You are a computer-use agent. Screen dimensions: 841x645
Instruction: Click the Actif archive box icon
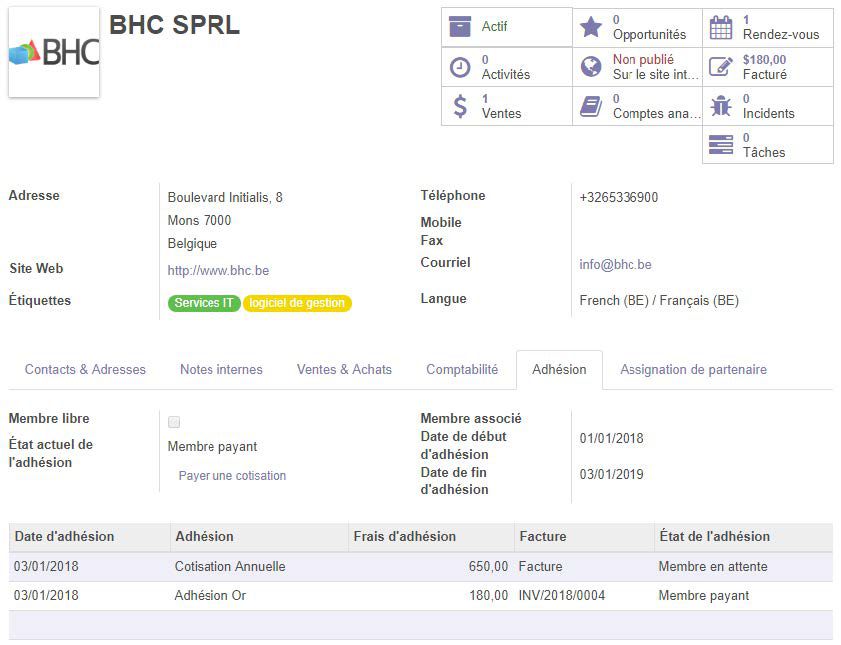pos(460,27)
